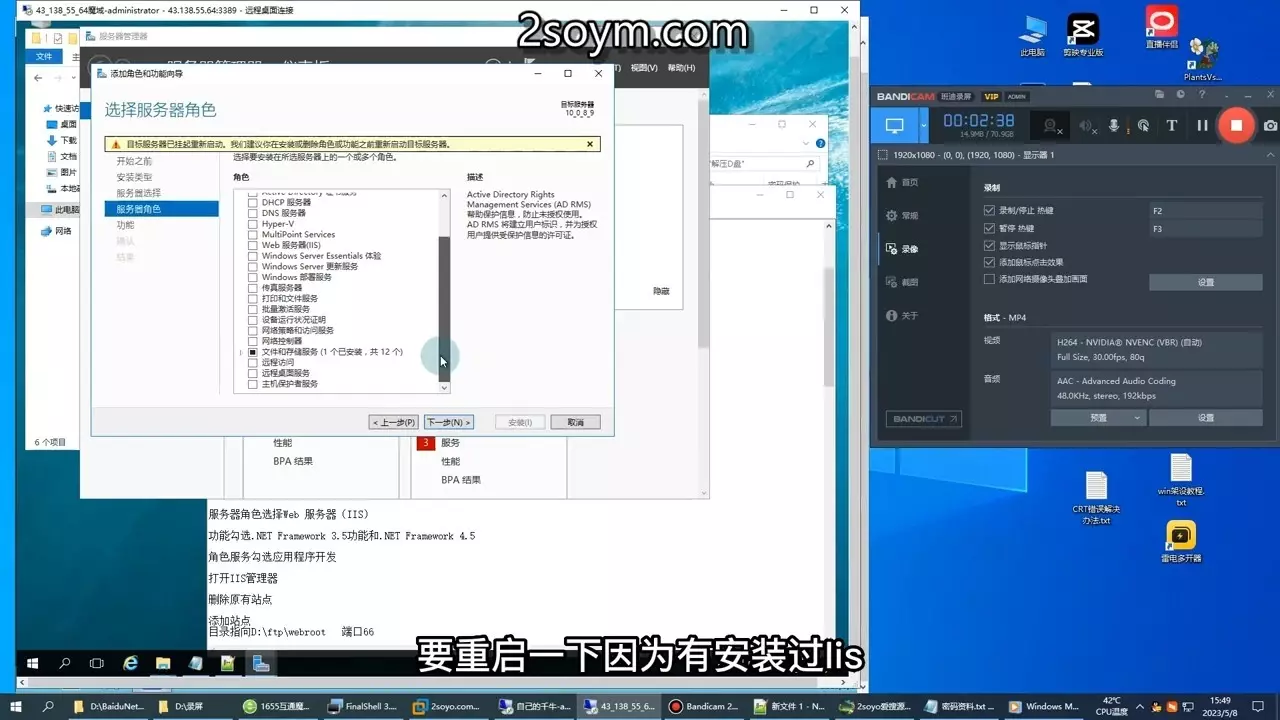Click 上一步(P) in the wizard
The height and width of the screenshot is (720, 1280).
pyautogui.click(x=394, y=422)
